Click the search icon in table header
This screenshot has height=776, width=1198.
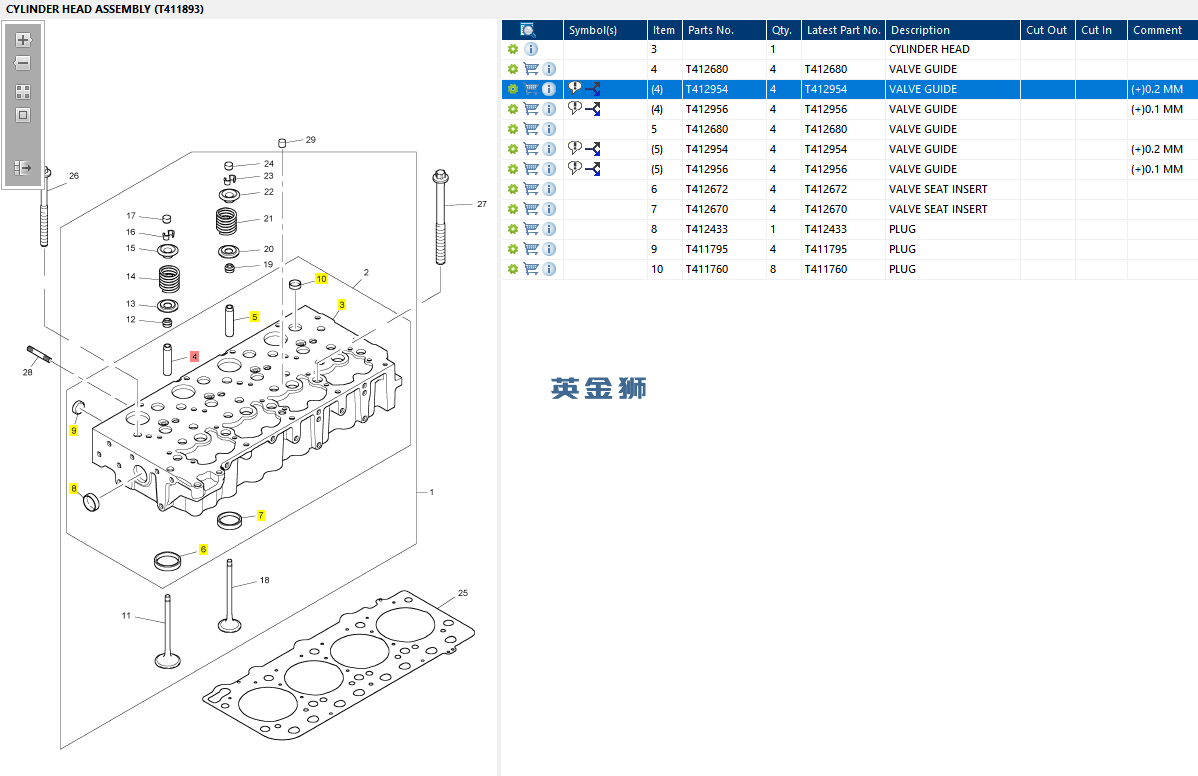[528, 30]
